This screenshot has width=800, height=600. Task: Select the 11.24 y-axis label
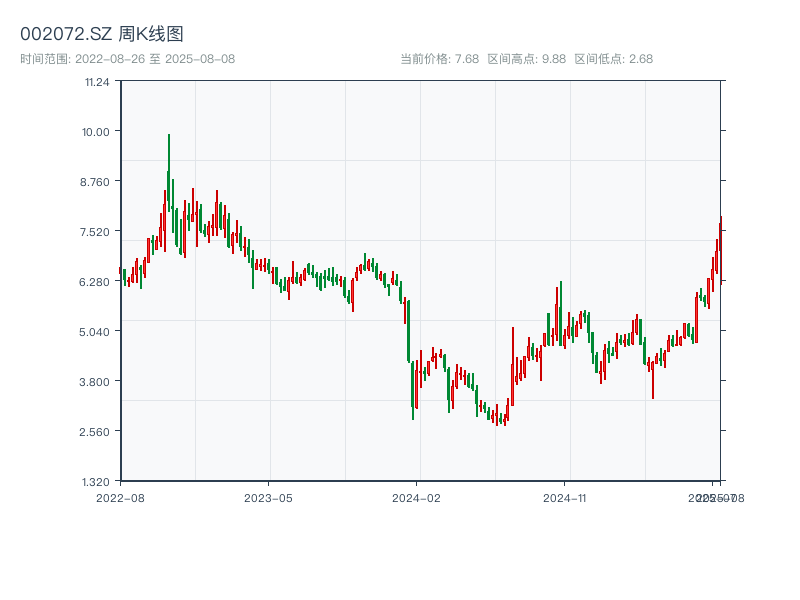[x=97, y=81]
